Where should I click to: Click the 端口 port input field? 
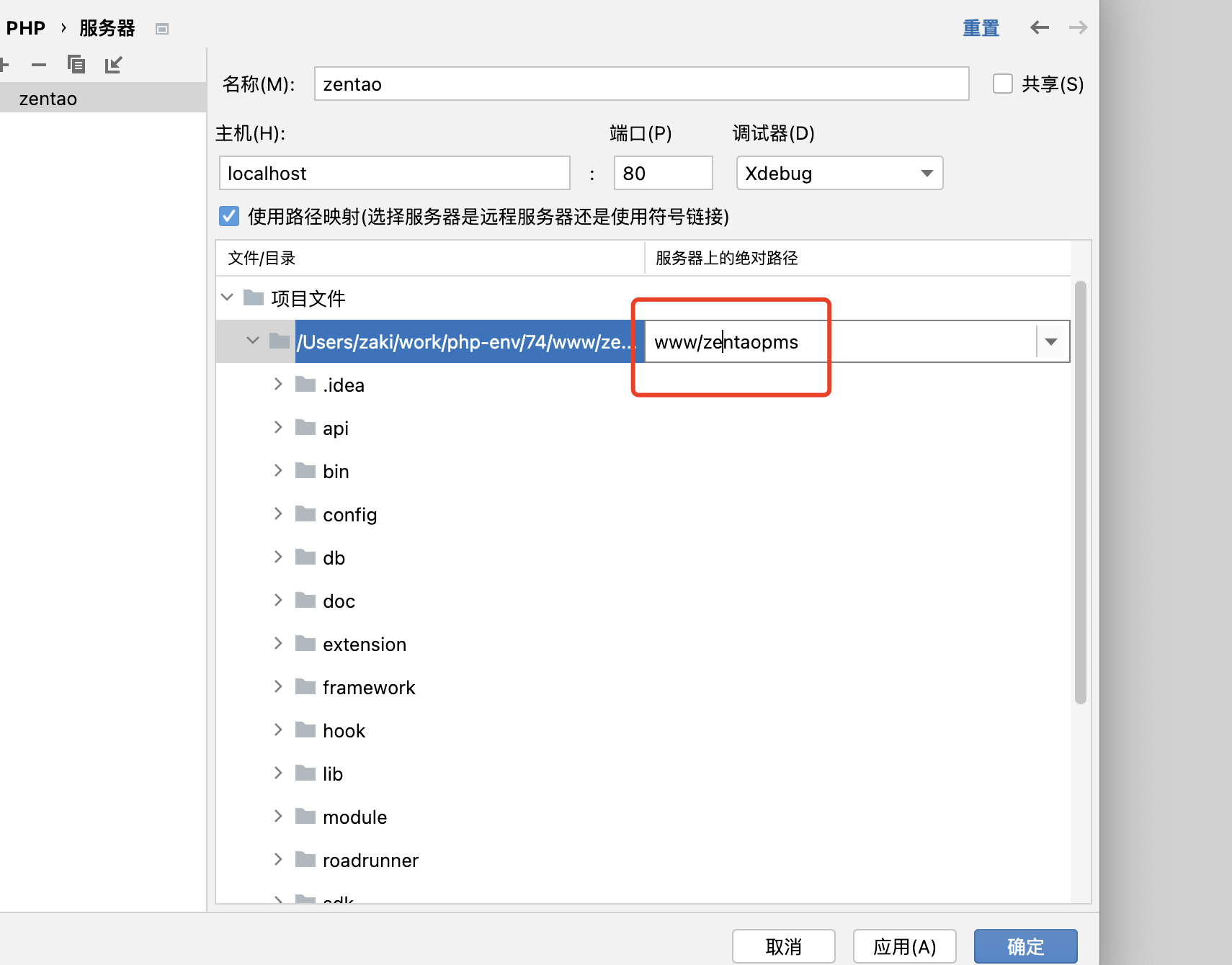663,174
